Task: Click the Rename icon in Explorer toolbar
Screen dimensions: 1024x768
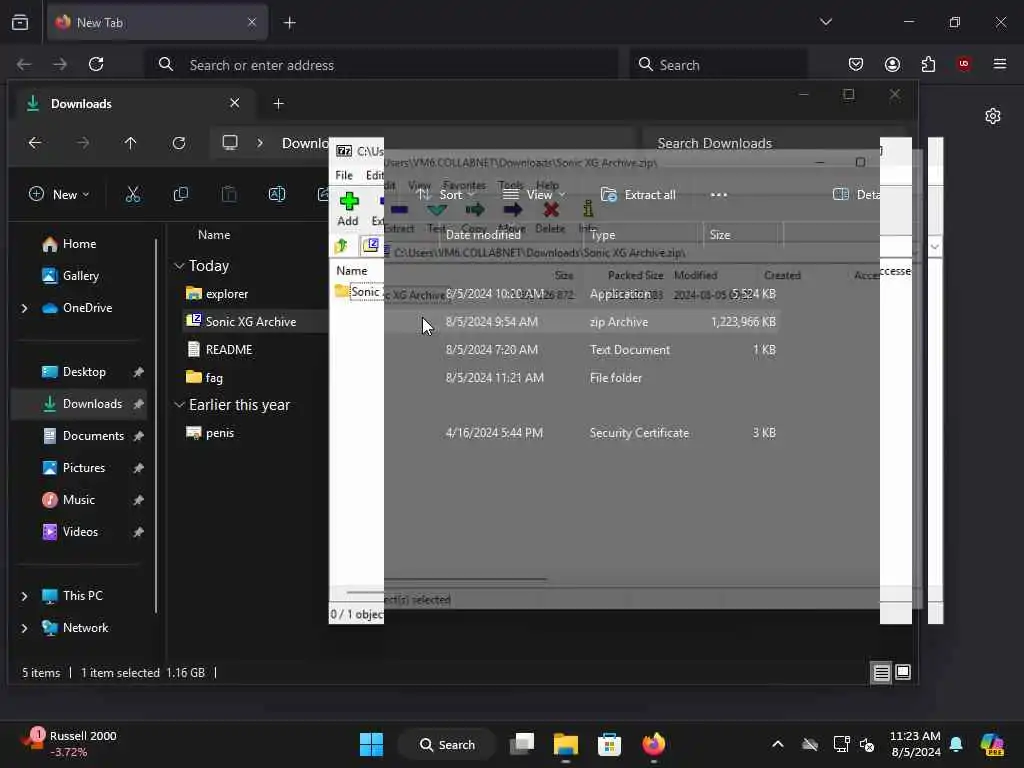Action: [x=277, y=195]
